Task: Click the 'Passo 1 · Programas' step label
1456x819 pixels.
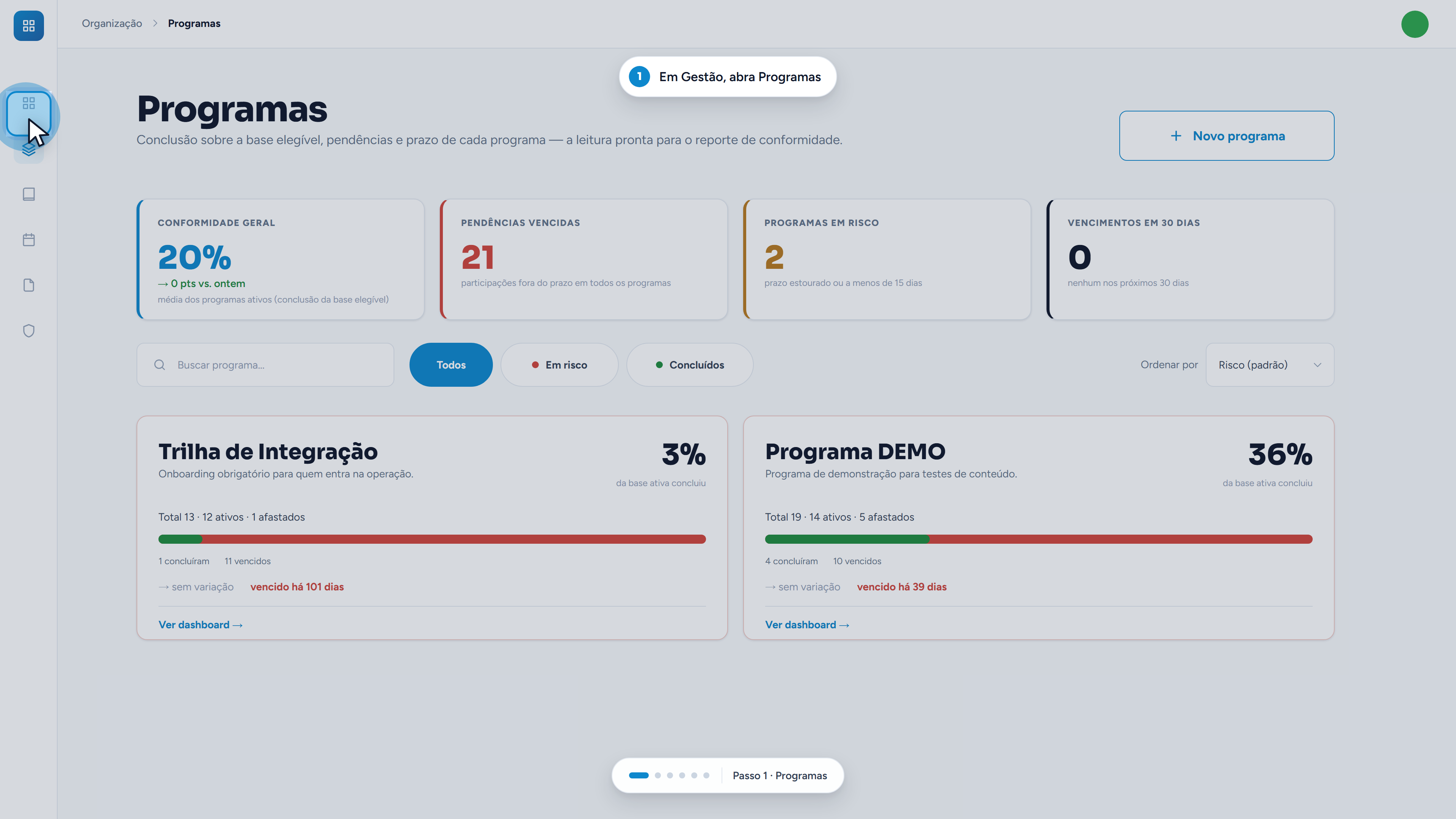Action: coord(780,775)
